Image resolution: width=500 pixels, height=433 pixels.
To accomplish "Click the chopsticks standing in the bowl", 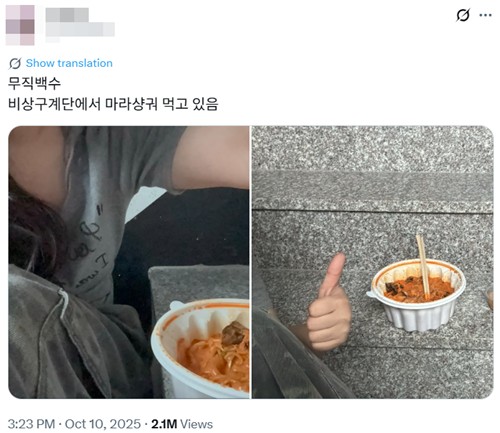I will 422,266.
